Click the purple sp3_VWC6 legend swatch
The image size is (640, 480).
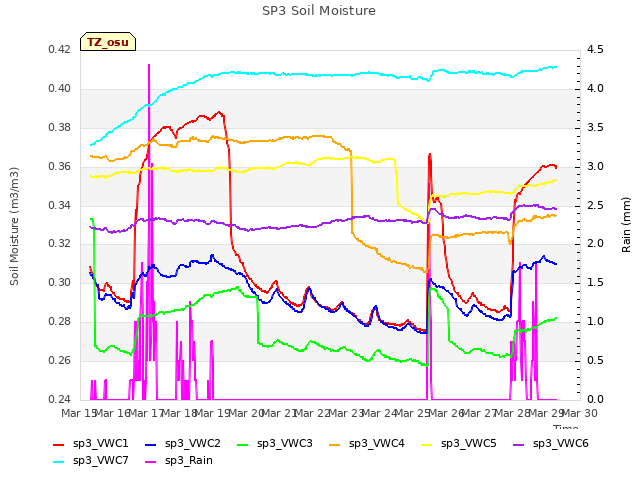coord(519,444)
